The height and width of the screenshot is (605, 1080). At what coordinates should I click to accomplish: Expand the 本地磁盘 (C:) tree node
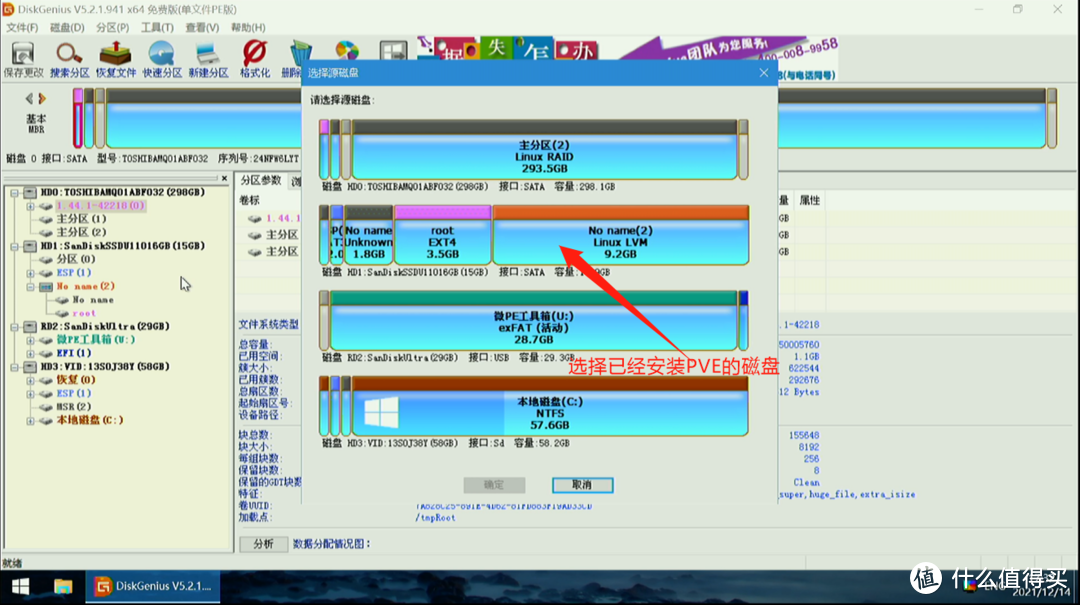[x=30, y=420]
